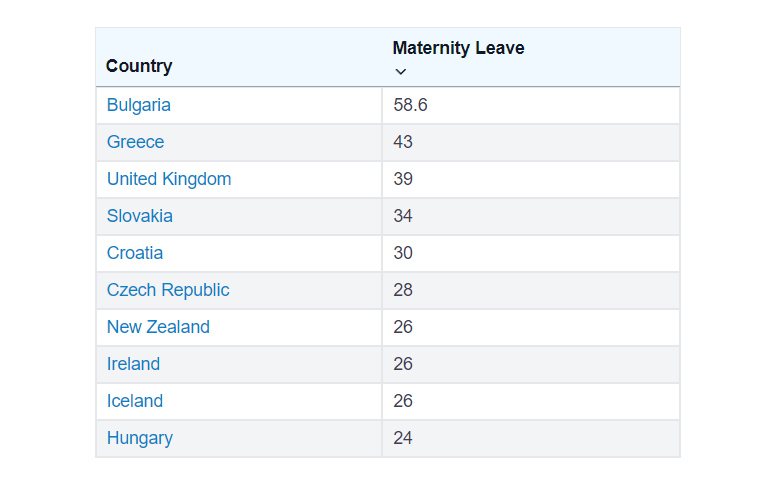759x480 pixels.
Task: Open the Bulgaria country link
Action: coord(139,105)
